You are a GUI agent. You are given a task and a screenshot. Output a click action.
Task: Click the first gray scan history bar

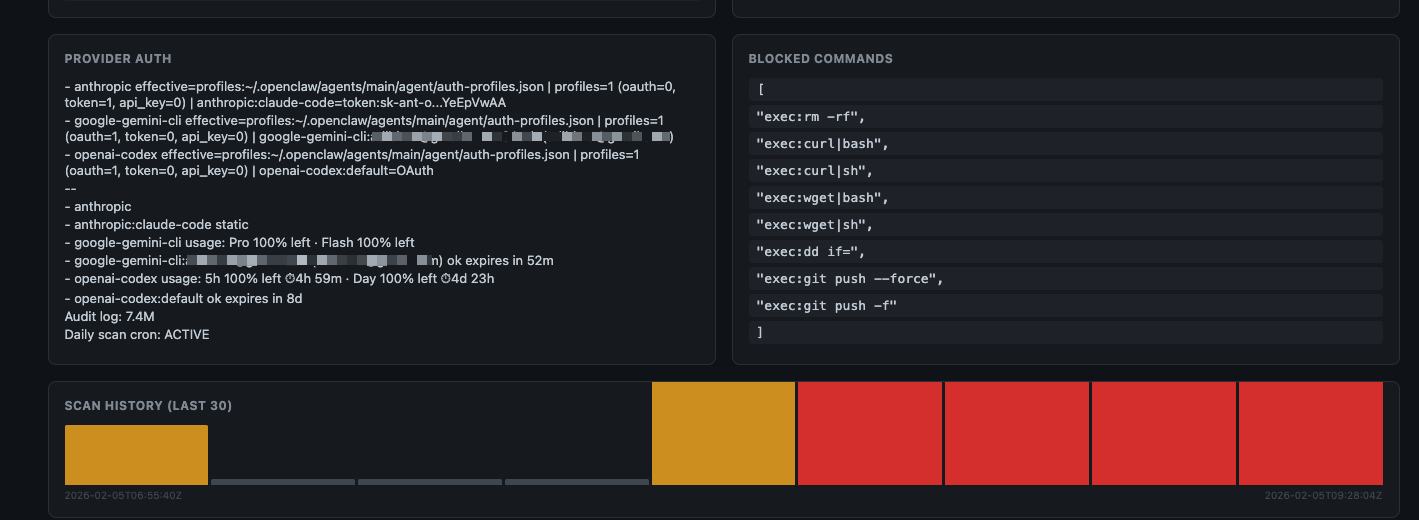pos(283,482)
